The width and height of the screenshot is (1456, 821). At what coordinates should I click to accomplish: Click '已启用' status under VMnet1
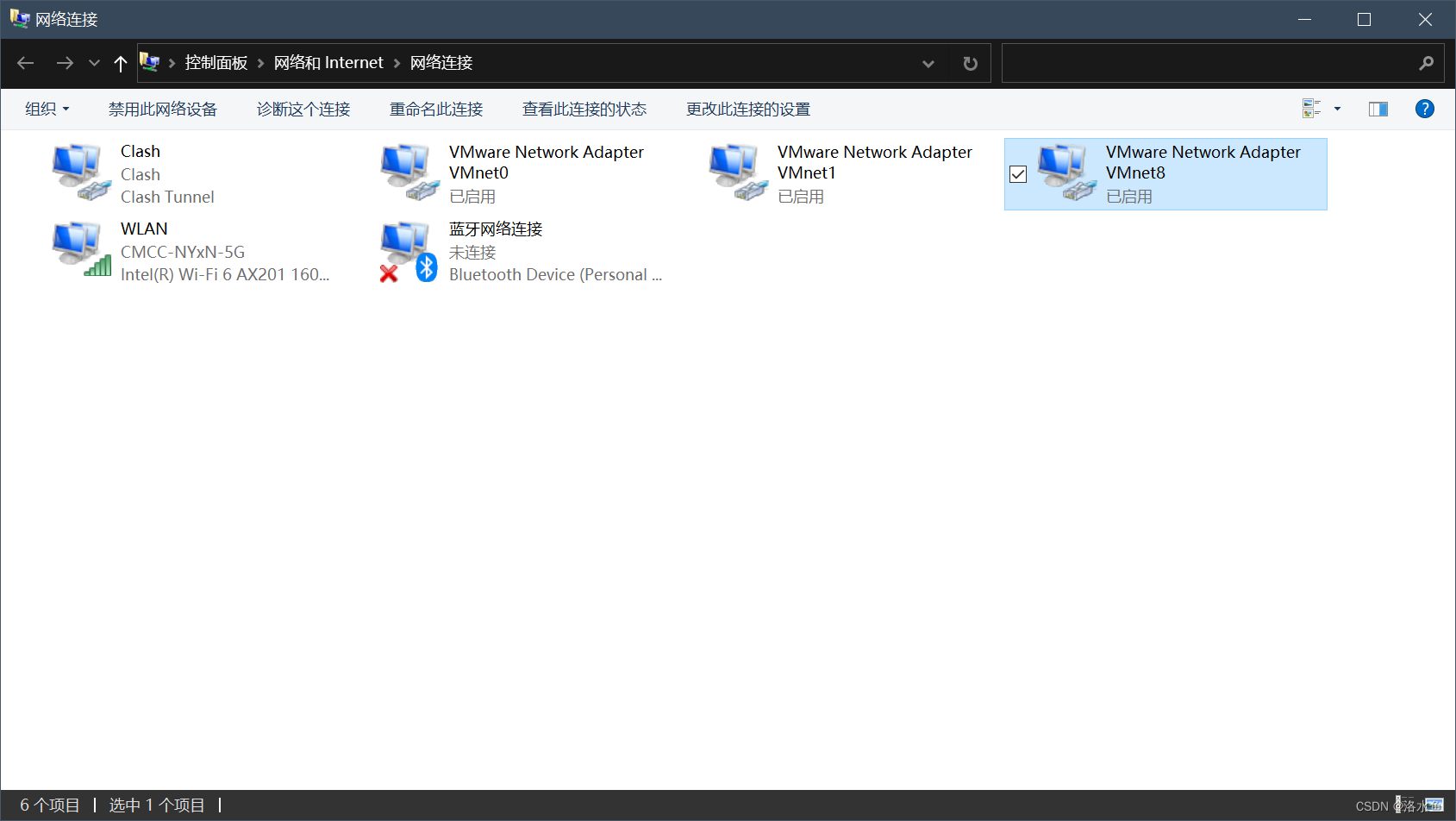coord(801,197)
